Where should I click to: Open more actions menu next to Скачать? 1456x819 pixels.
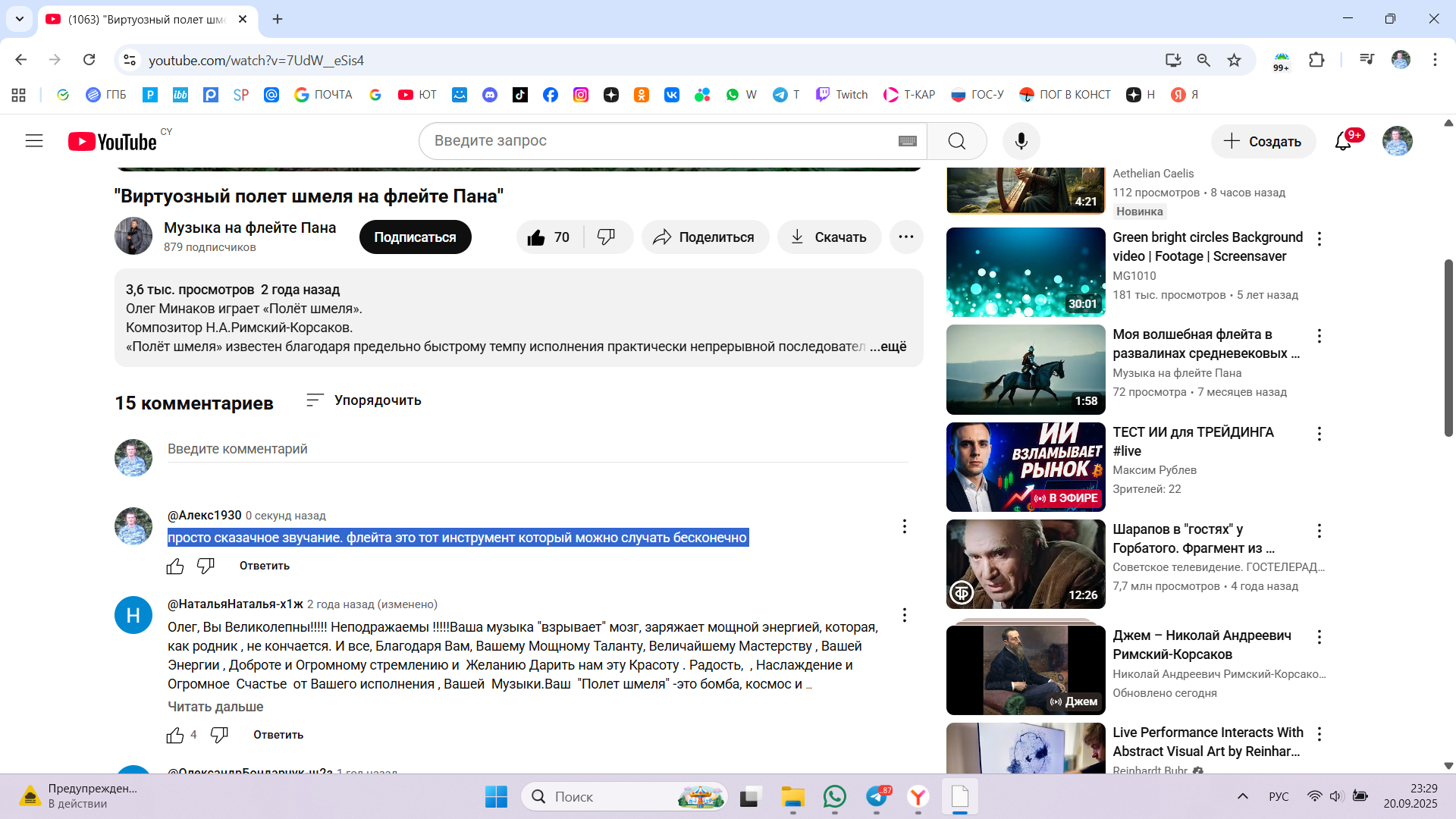(905, 237)
